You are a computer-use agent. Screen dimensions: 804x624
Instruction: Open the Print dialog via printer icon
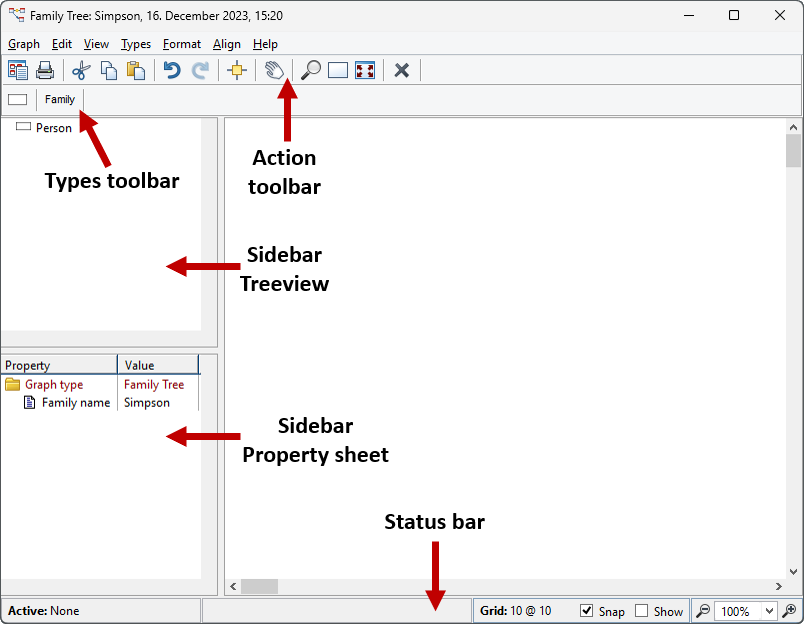pos(45,70)
